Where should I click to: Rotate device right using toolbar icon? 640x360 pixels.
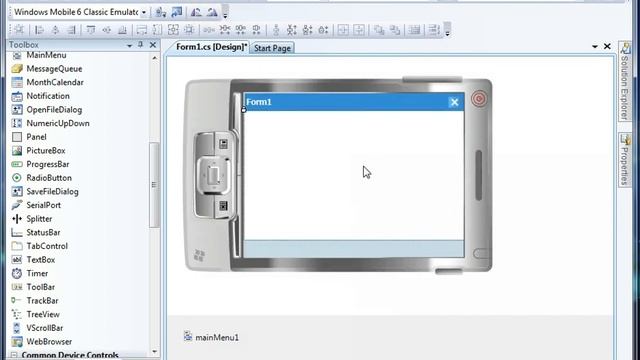coord(212,12)
